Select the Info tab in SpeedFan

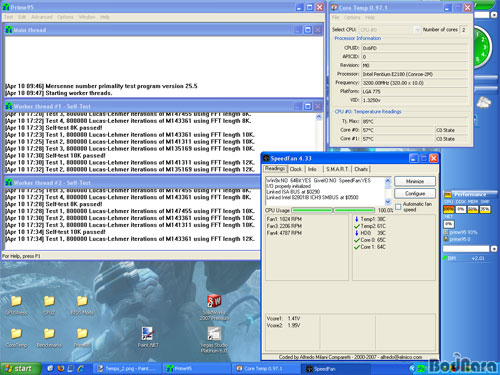point(312,169)
